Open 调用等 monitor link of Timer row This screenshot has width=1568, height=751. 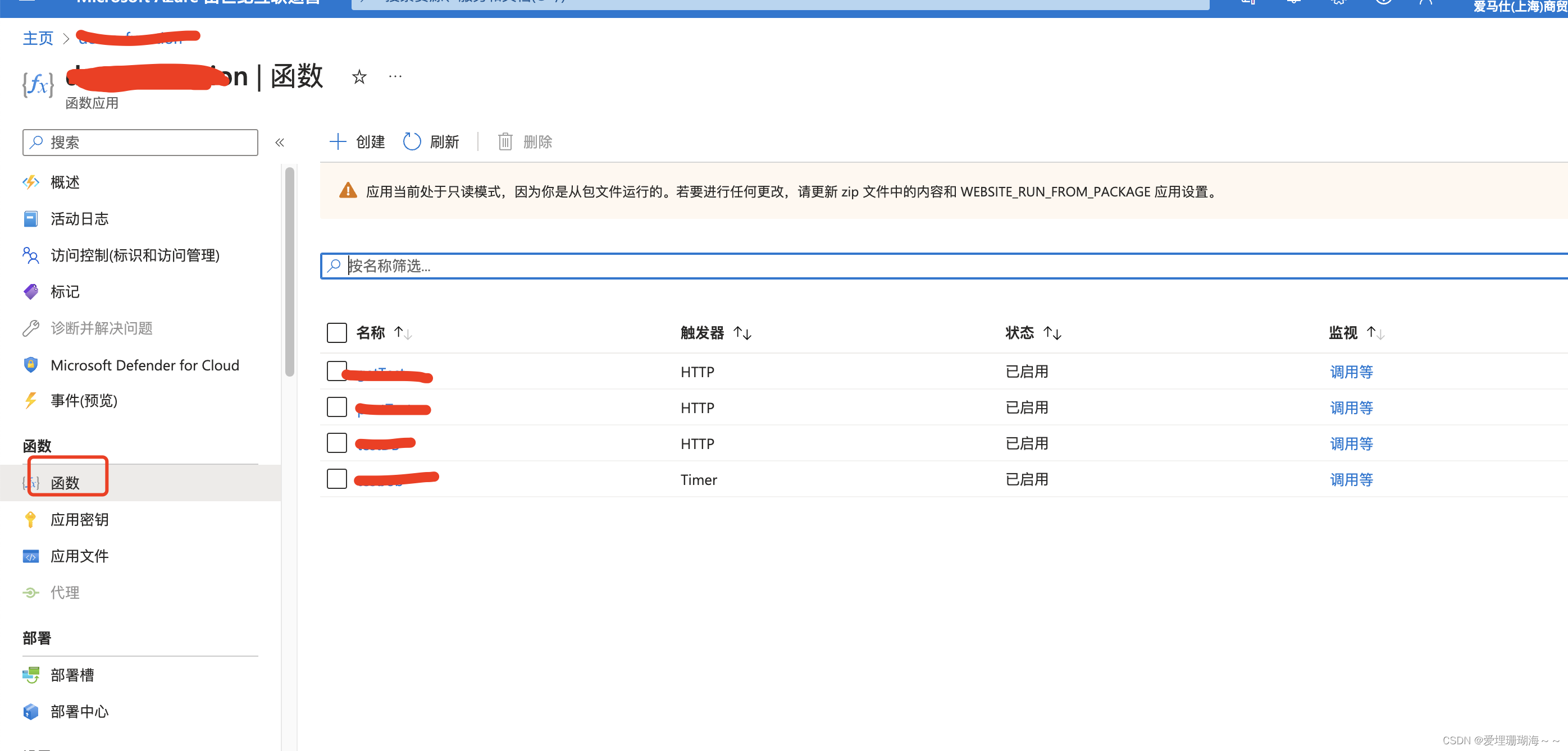(x=1351, y=479)
